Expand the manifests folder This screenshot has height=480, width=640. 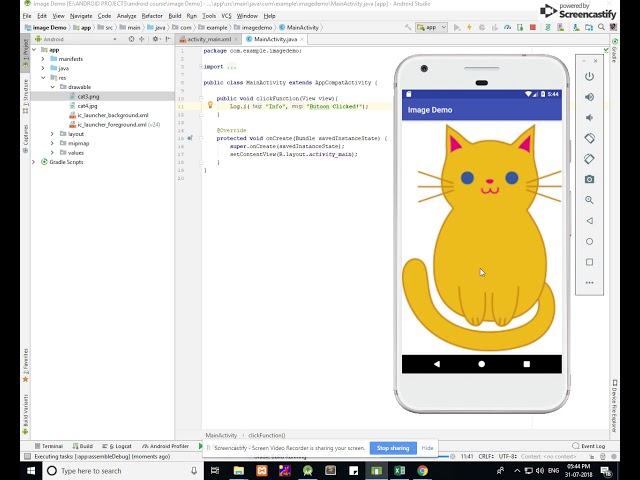click(43, 59)
